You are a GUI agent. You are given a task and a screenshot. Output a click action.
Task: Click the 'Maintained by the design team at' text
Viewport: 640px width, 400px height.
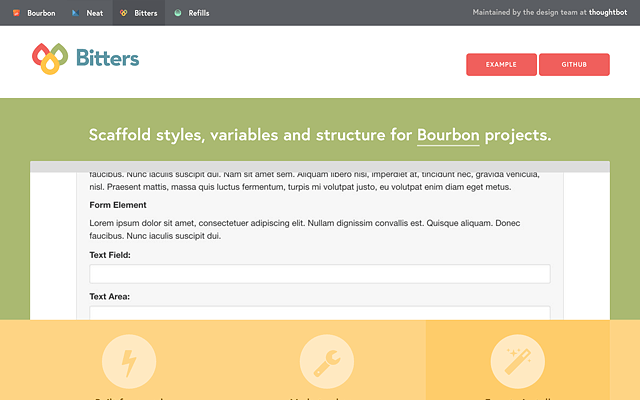pyautogui.click(x=529, y=13)
